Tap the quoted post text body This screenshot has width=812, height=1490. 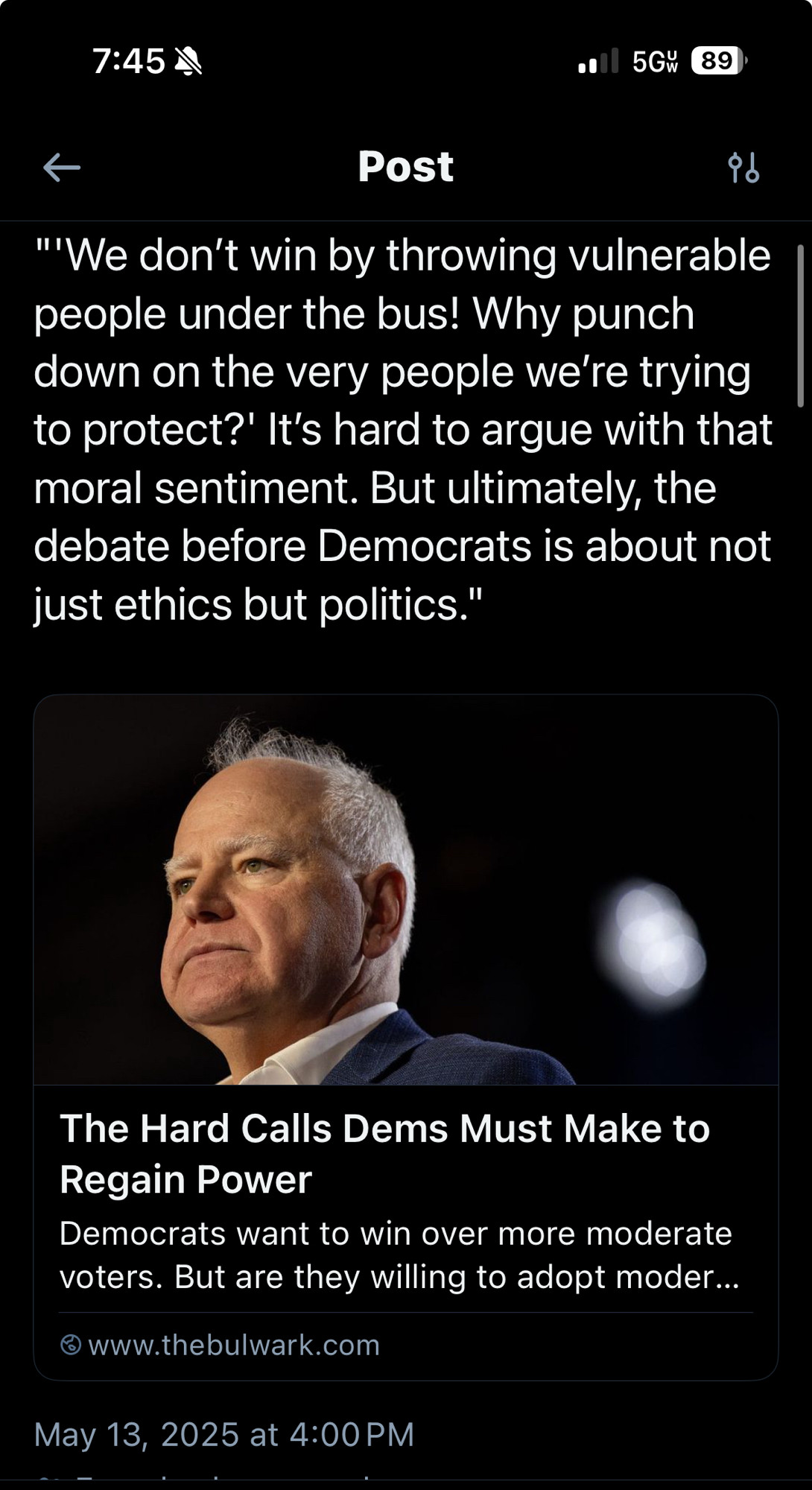(x=403, y=430)
